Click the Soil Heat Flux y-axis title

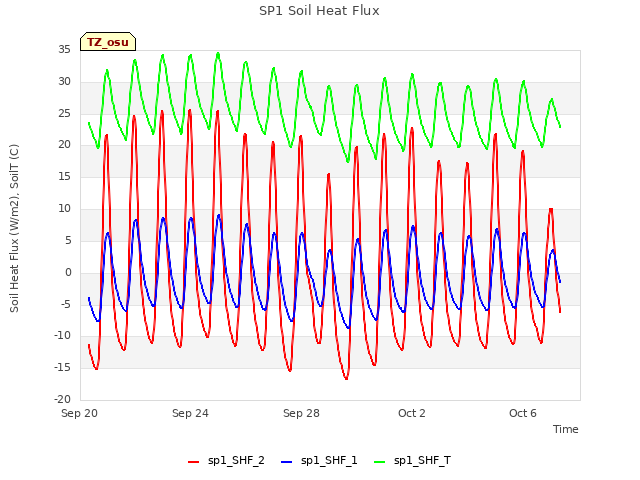pos(14,228)
